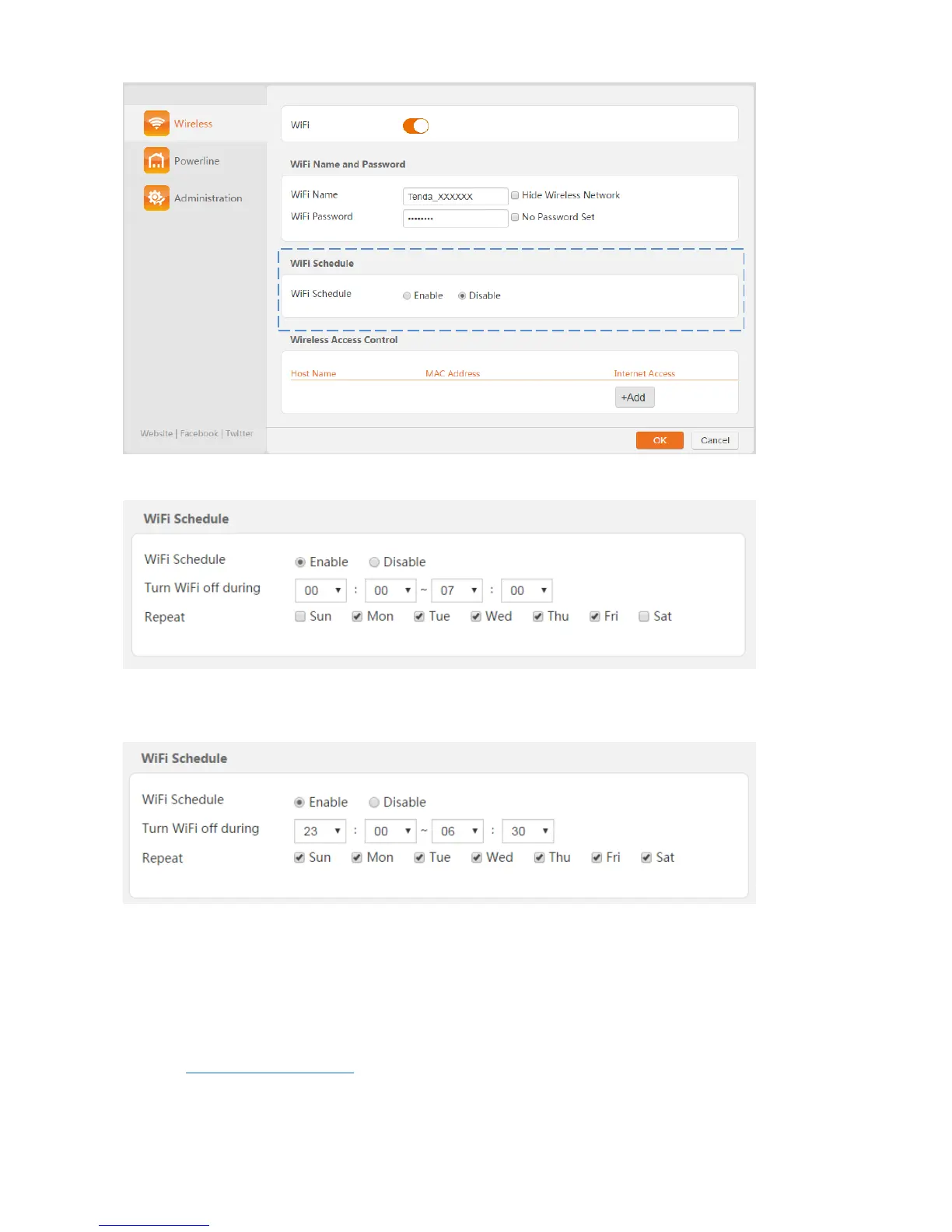Open the Facebook footer link
The image size is (952, 1232).
point(199,433)
